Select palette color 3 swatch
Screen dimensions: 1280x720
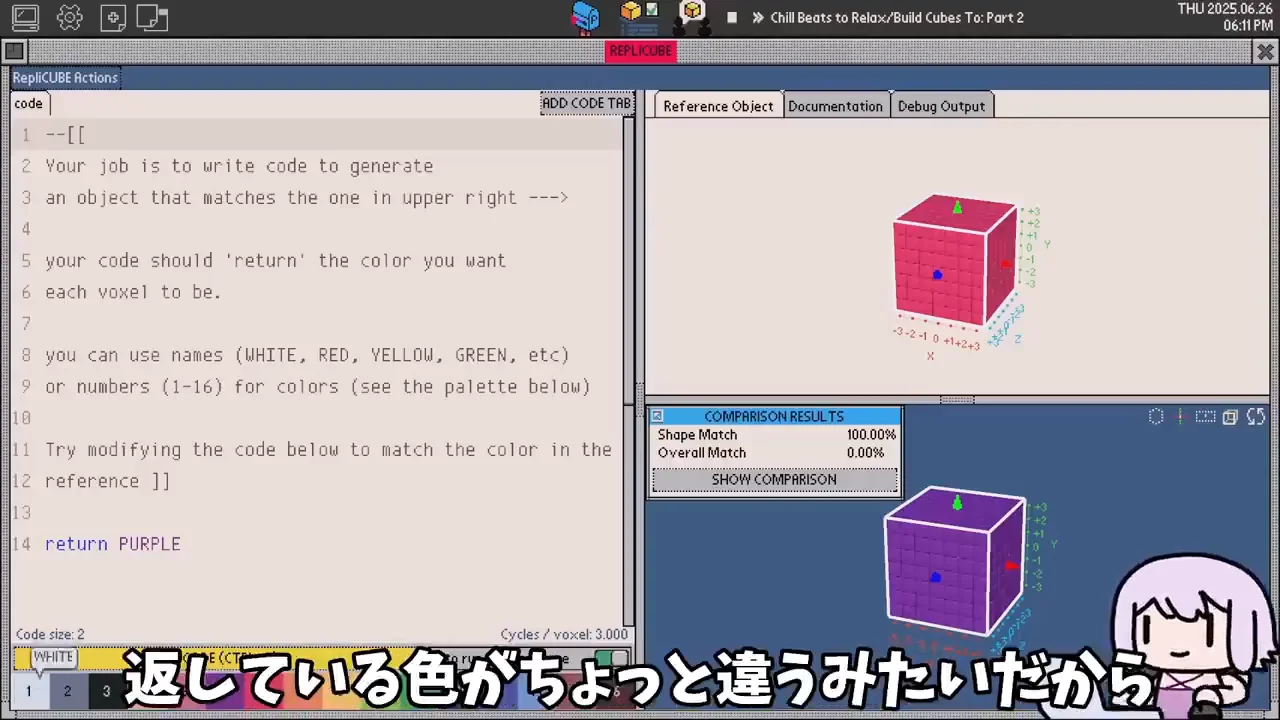click(105, 691)
